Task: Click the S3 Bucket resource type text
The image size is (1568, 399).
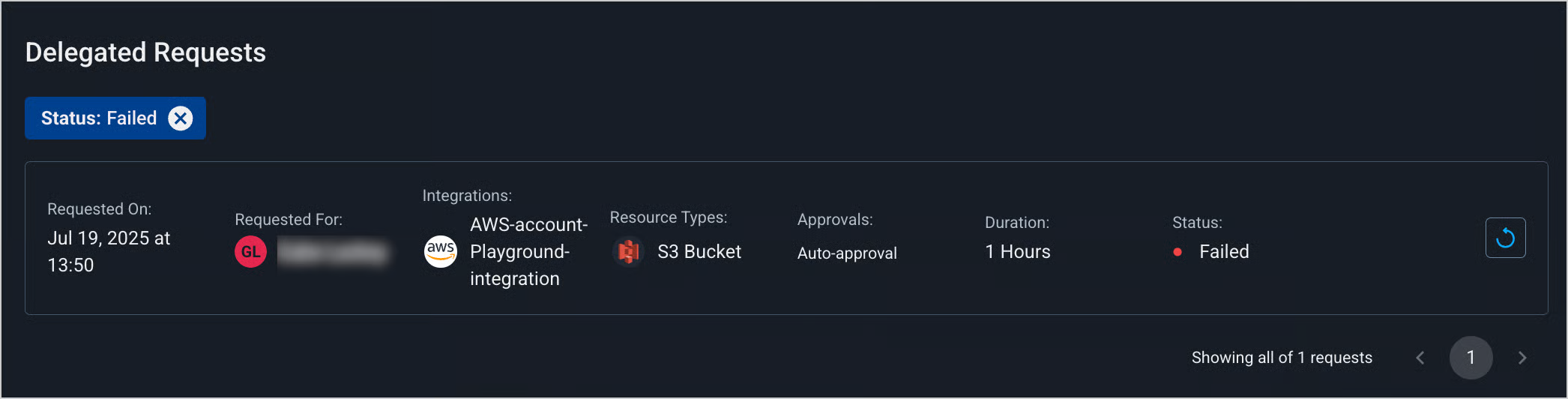Action: (x=699, y=252)
